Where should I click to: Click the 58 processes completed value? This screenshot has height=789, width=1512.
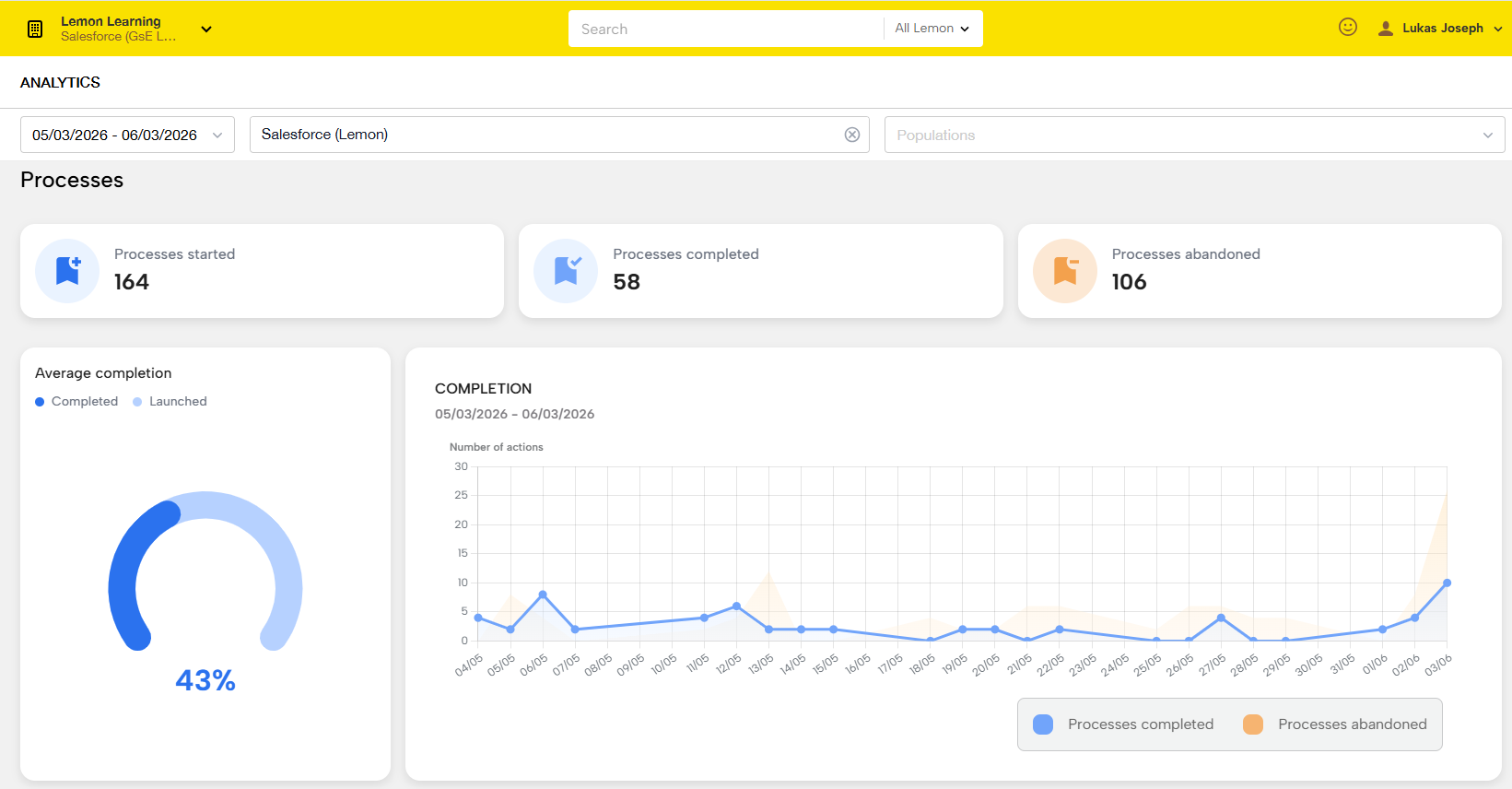(627, 282)
